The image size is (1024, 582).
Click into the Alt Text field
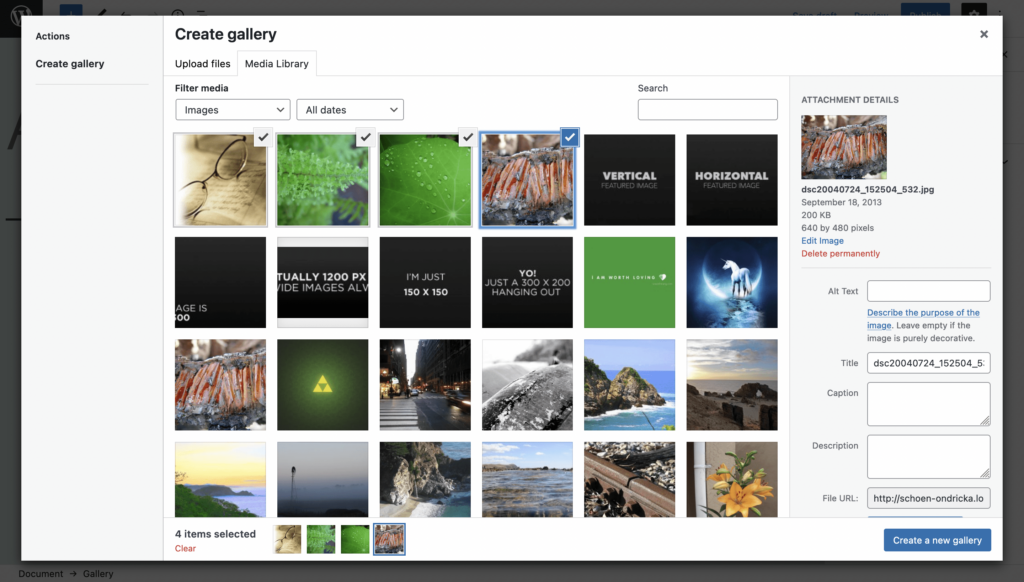(x=928, y=291)
